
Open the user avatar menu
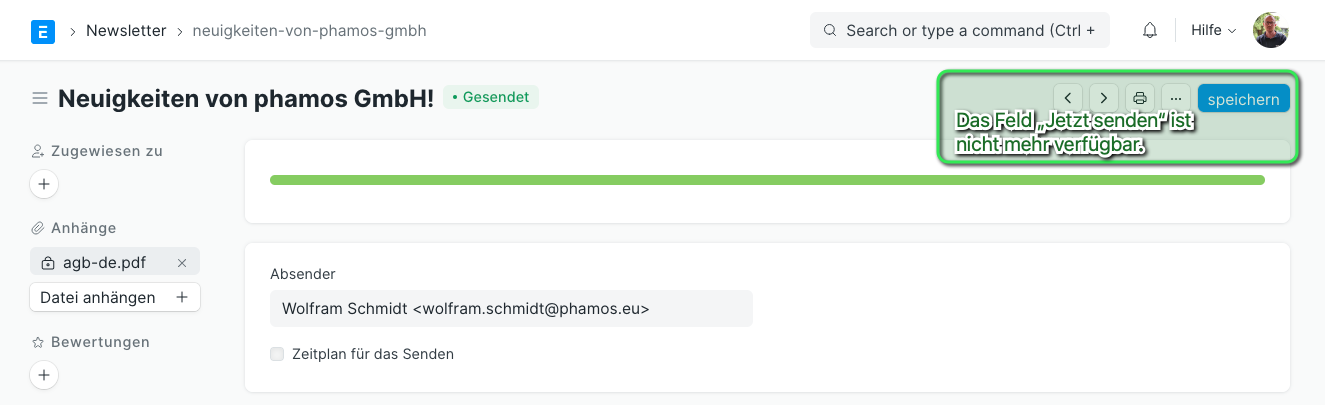(x=1271, y=31)
